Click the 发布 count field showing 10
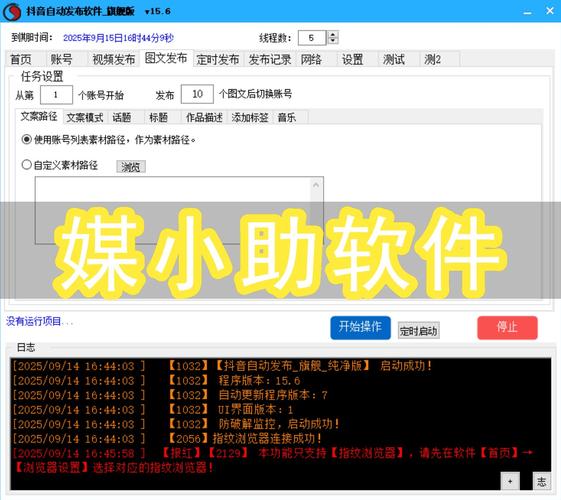Image resolution: width=561 pixels, height=500 pixels. 197,94
